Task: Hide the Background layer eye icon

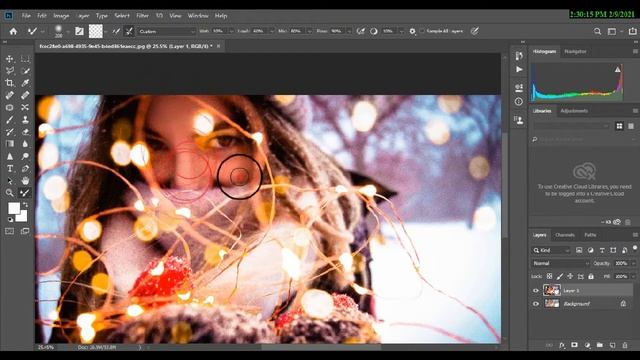Action: [536, 304]
